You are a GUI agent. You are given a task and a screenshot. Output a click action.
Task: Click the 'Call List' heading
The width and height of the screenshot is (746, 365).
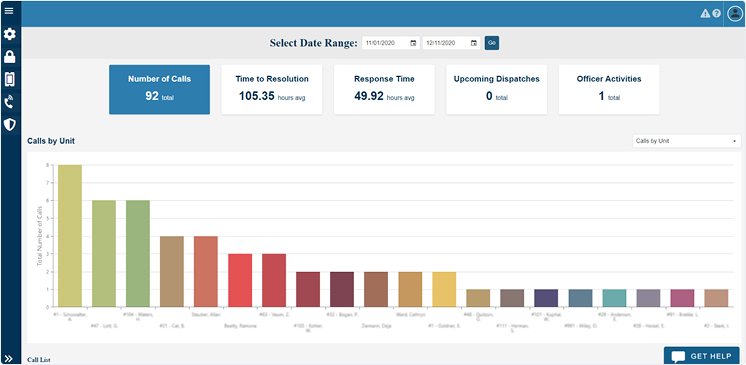39,360
